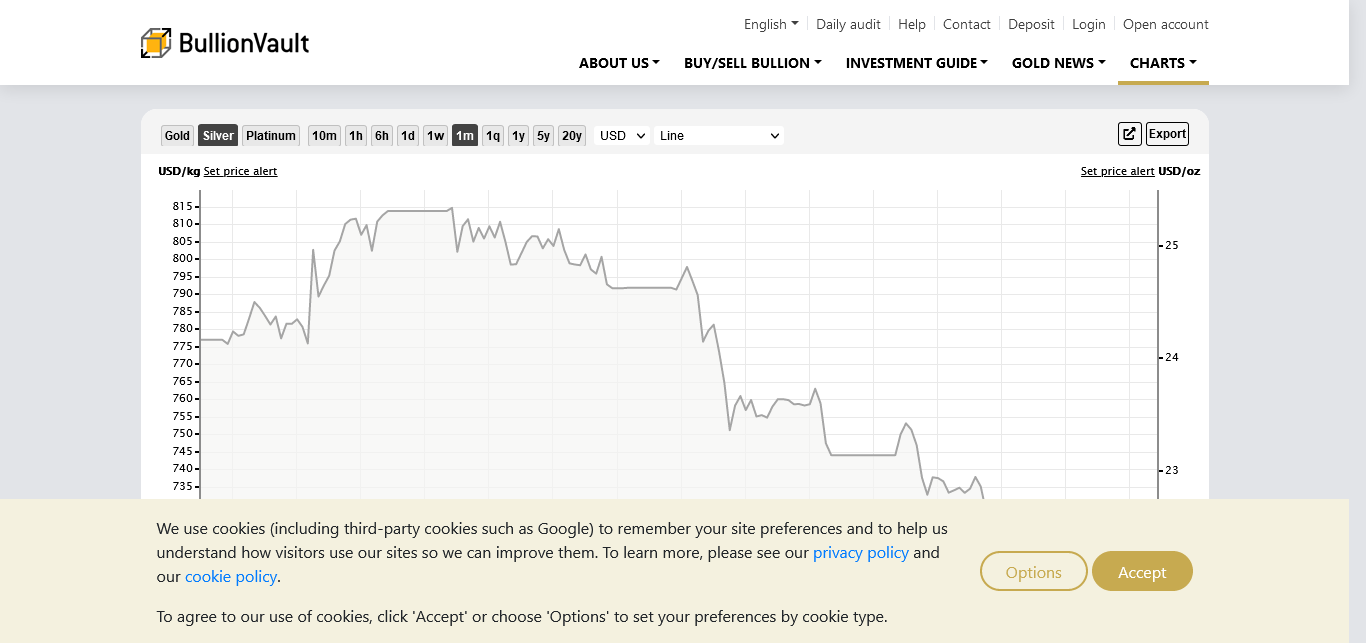The height and width of the screenshot is (643, 1366).
Task: Open the Line chart type dropdown
Action: [x=718, y=136]
